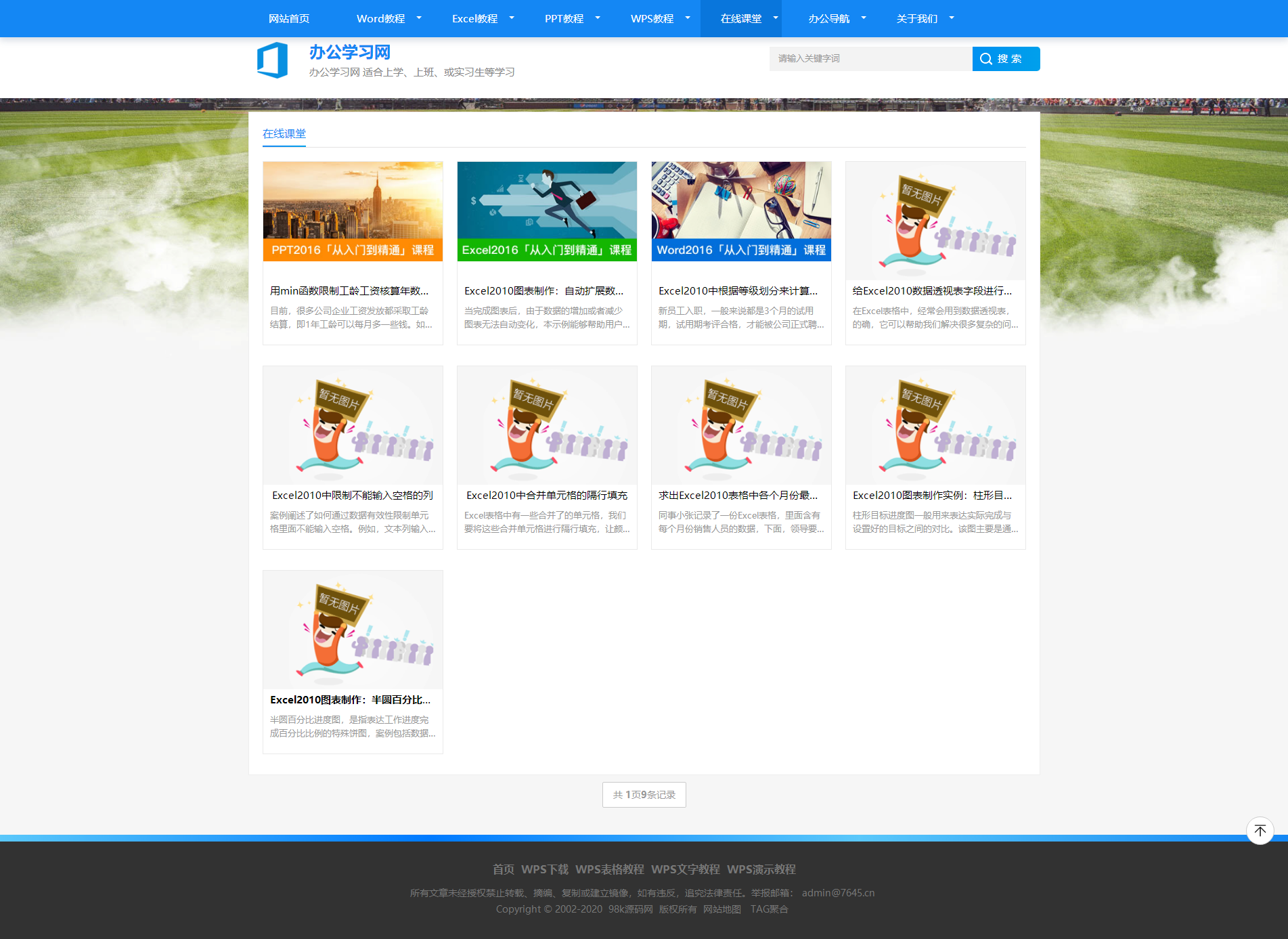Click the 网站地图 footer link
The image size is (1288, 939).
[721, 909]
